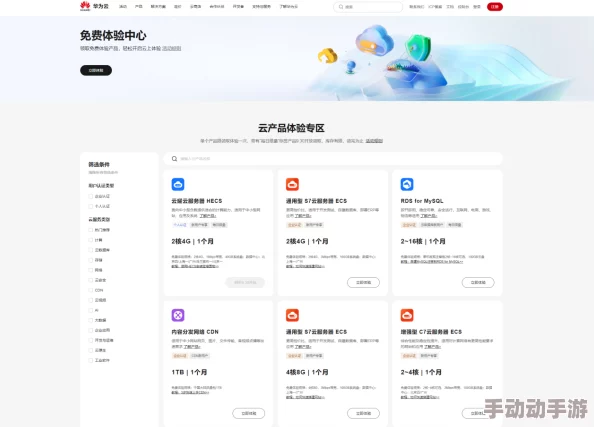Open the 活动 menu in top navigation
Viewport: 594px width, 427px height.
click(123, 6)
